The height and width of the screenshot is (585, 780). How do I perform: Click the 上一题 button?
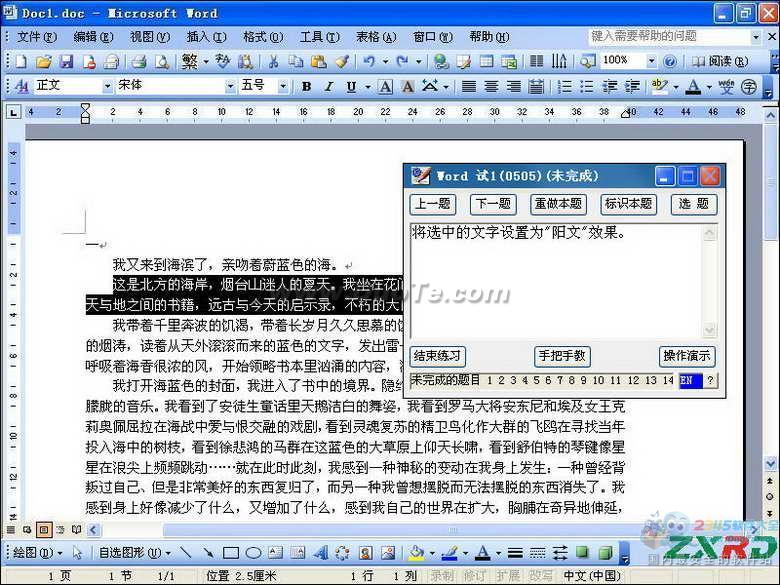coord(433,204)
